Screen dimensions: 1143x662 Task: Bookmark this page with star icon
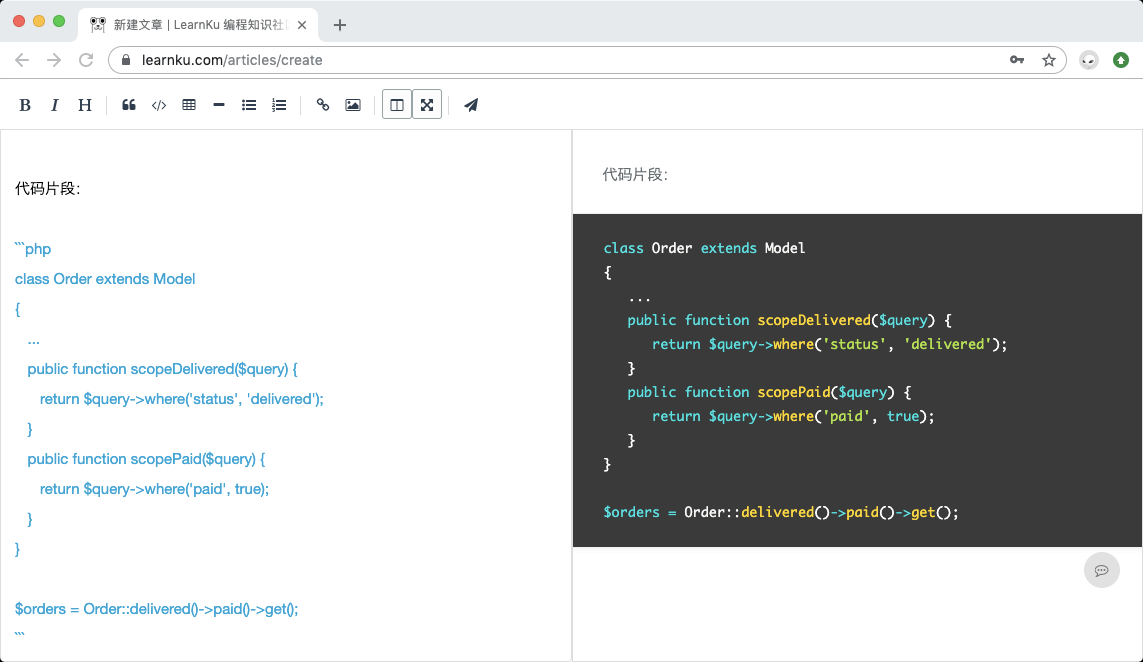pyautogui.click(x=1049, y=60)
